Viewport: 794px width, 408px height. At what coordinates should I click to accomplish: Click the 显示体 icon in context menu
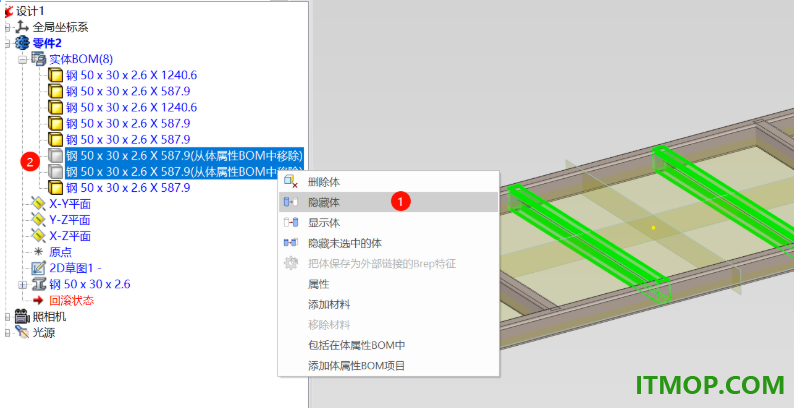click(x=291, y=222)
